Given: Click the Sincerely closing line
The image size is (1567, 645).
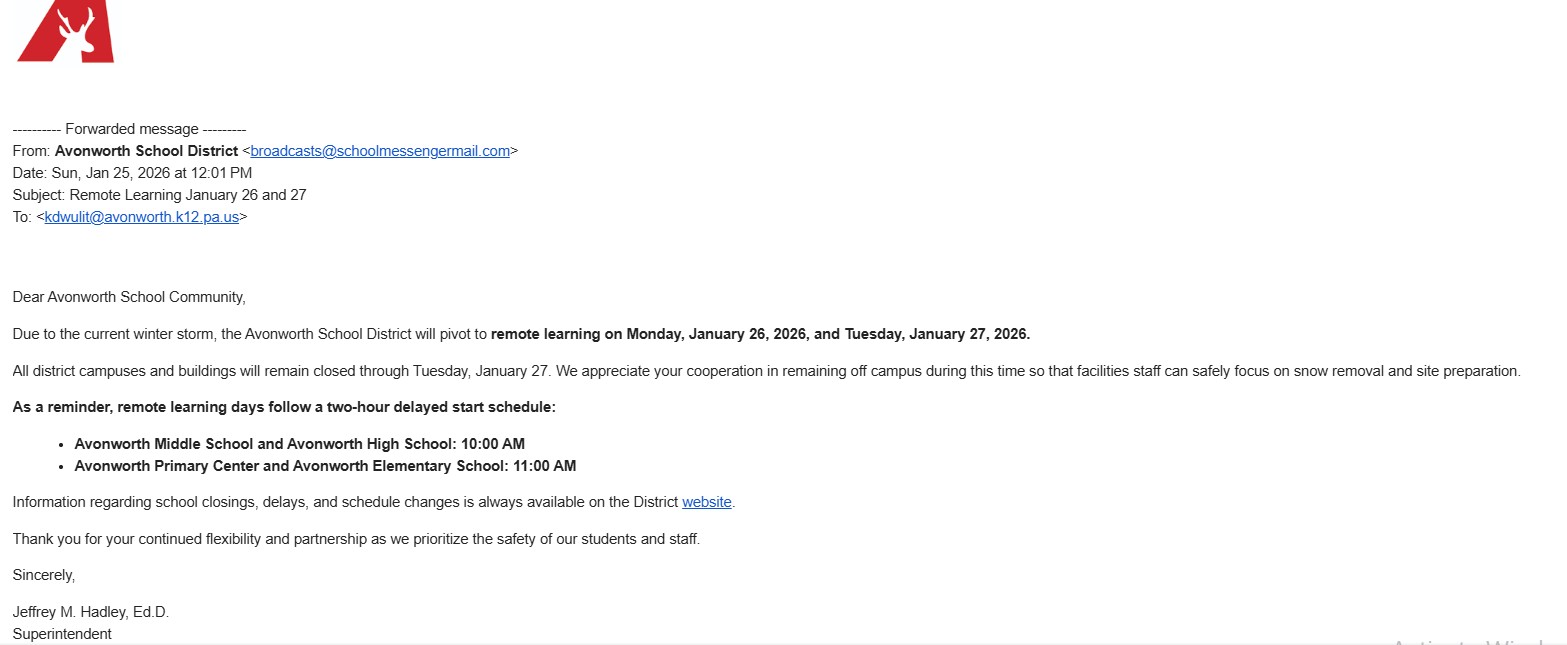Looking at the screenshot, I should click(x=43, y=575).
